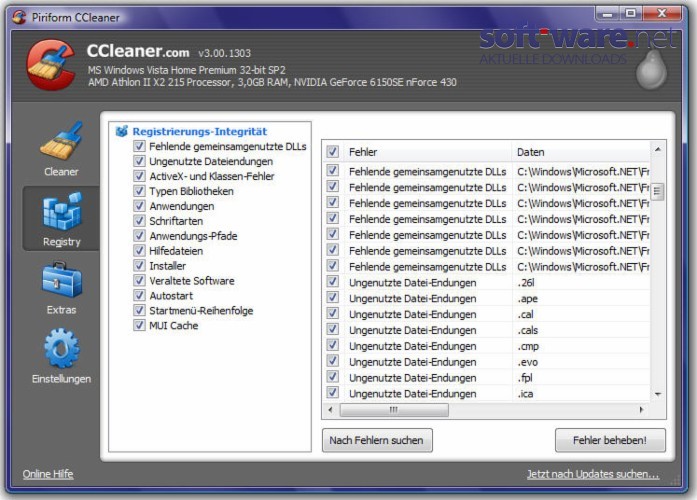Screen dimensions: 697x500
Task: Click the v3.00.1303 version text
Action: (224, 53)
